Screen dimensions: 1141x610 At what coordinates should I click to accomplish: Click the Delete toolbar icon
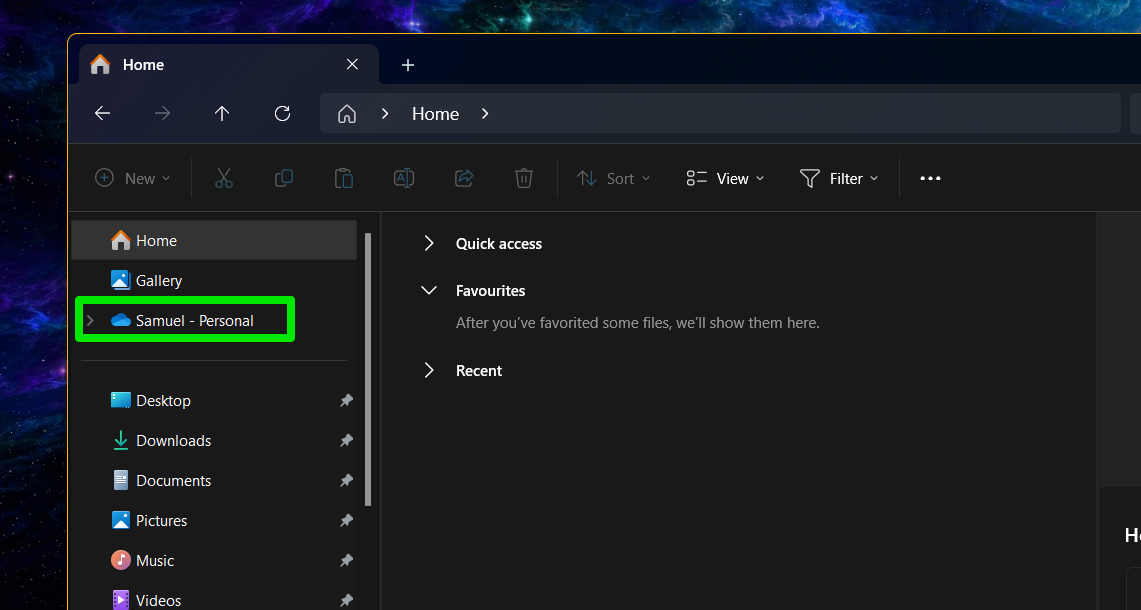(x=523, y=178)
